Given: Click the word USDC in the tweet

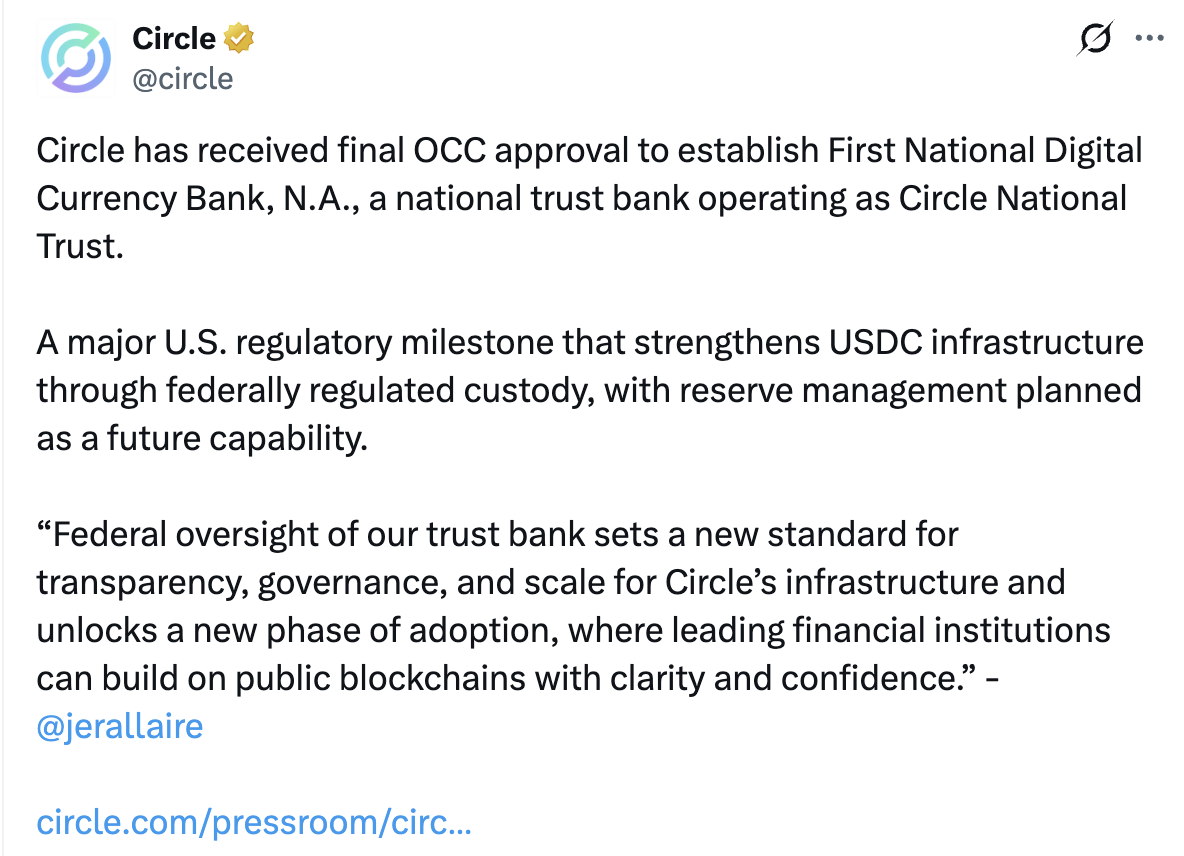Looking at the screenshot, I should 875,343.
